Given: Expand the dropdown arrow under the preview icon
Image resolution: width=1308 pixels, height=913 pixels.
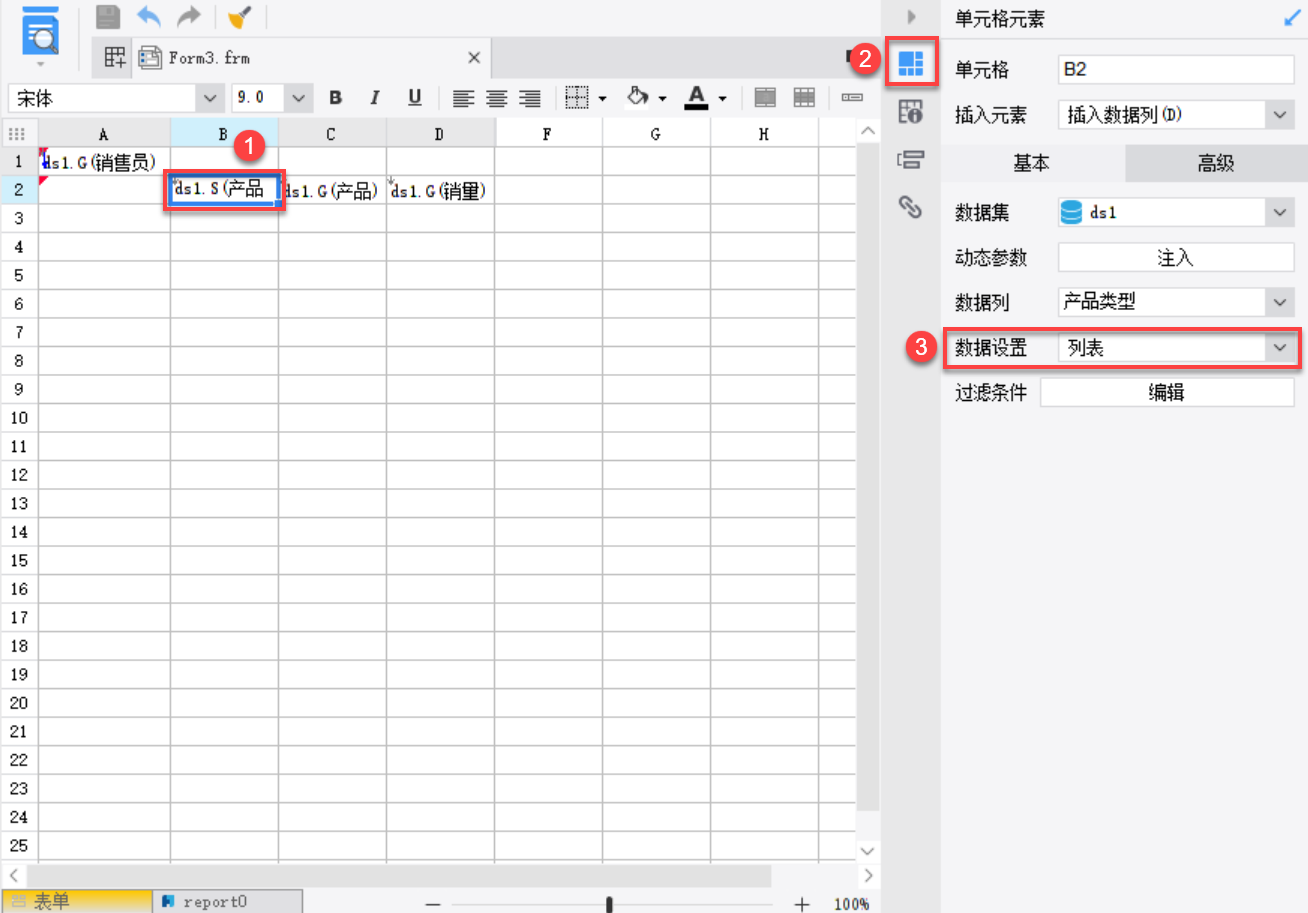Looking at the screenshot, I should click(x=40, y=65).
